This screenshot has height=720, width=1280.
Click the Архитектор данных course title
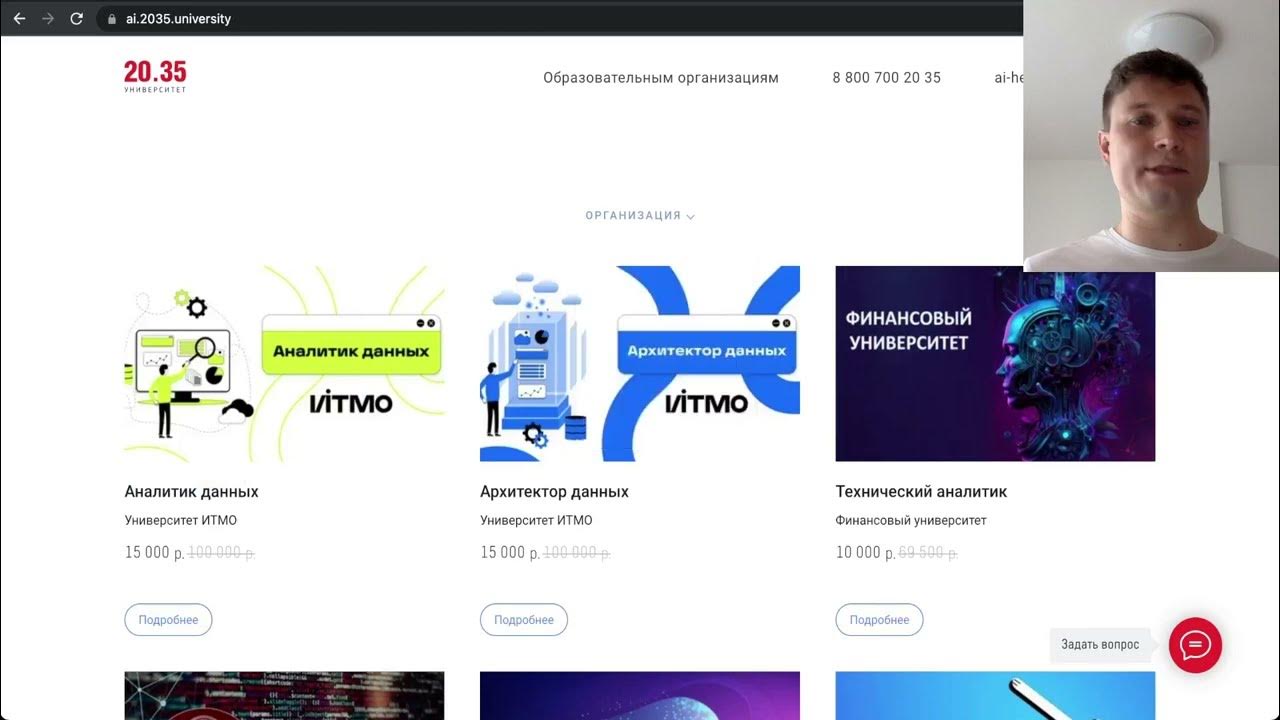pos(555,492)
